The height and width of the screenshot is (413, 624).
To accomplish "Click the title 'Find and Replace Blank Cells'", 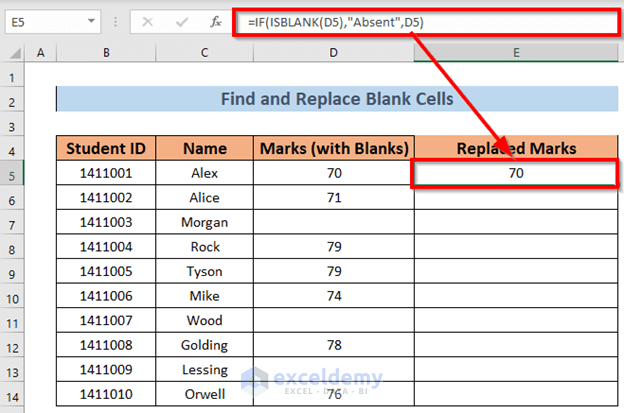I will click(x=337, y=99).
